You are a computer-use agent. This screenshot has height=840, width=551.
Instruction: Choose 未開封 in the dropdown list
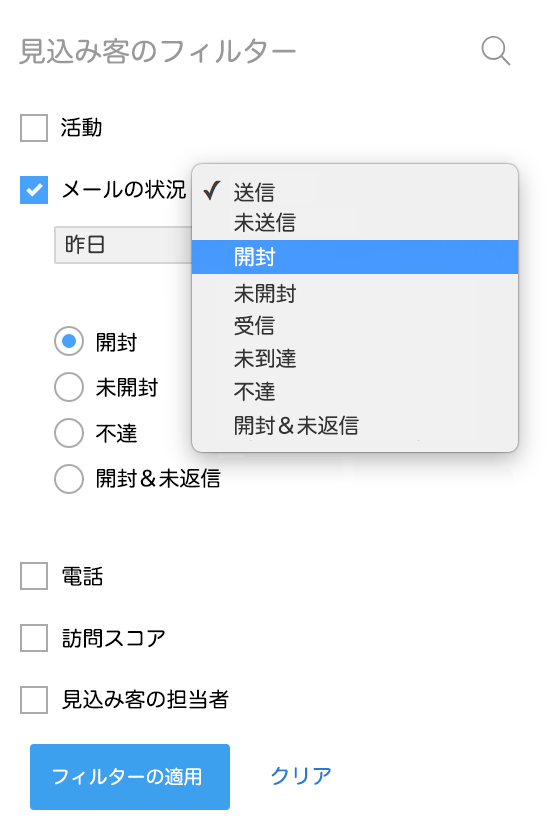(355, 293)
